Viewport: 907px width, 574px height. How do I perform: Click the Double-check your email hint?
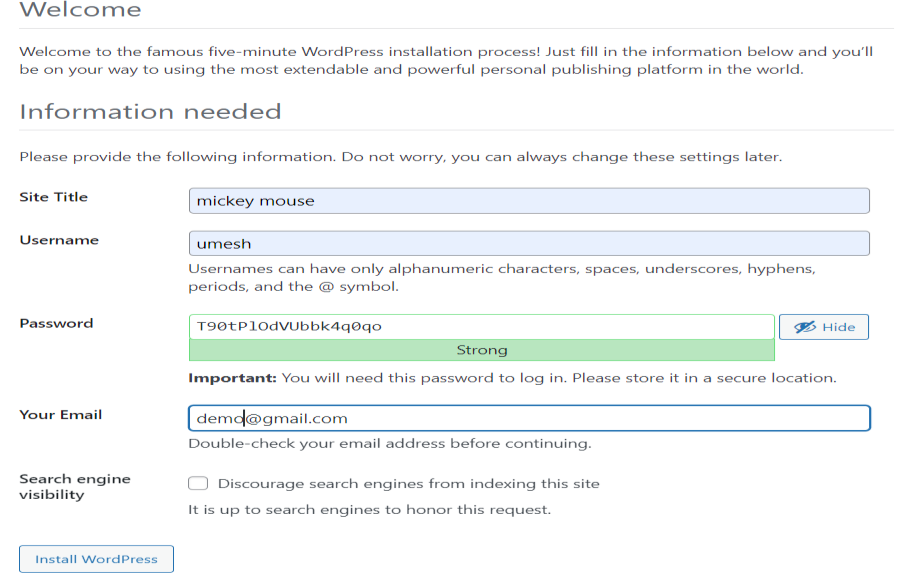tap(390, 444)
